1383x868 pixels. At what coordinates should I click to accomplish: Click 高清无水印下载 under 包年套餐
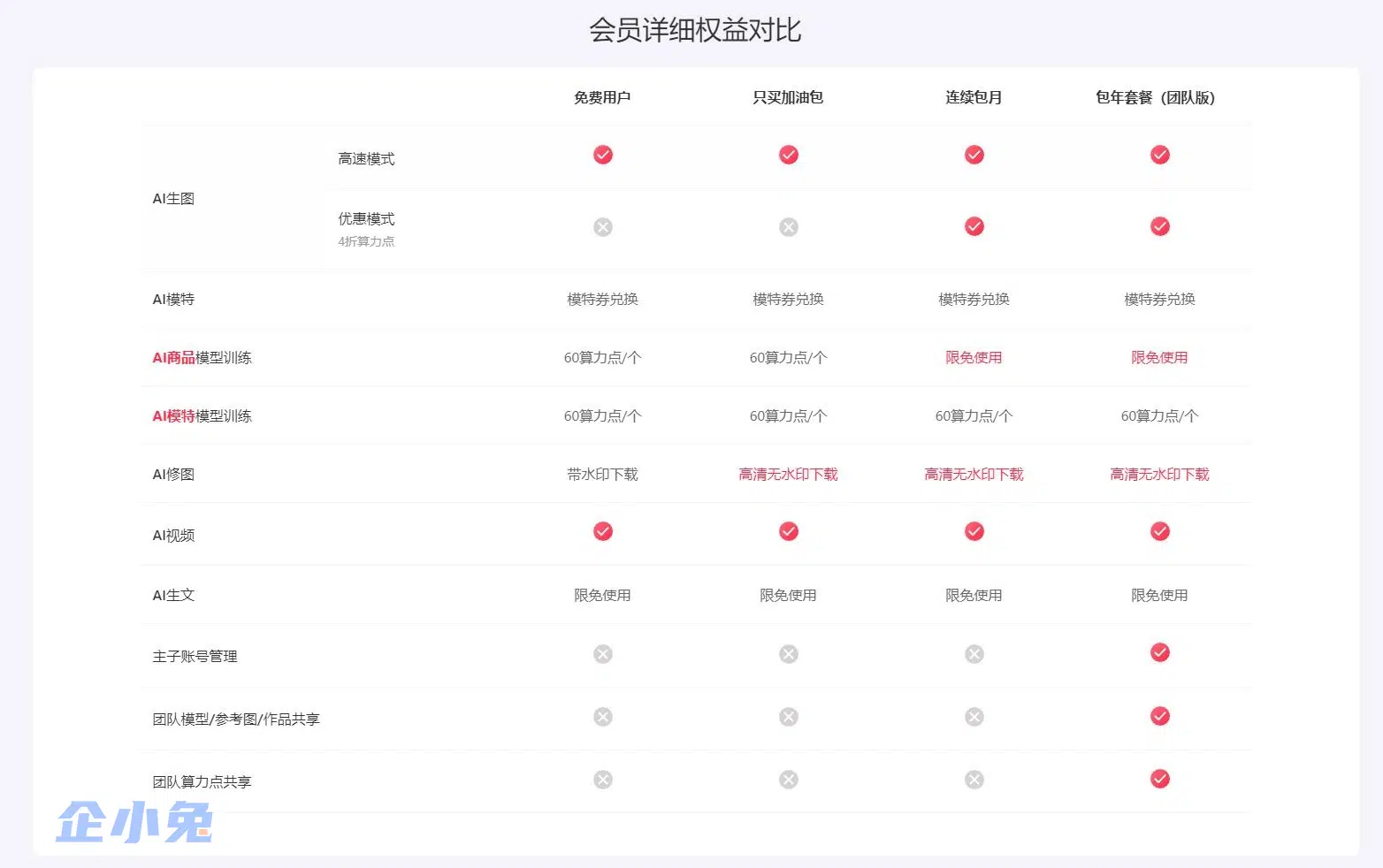[1159, 475]
